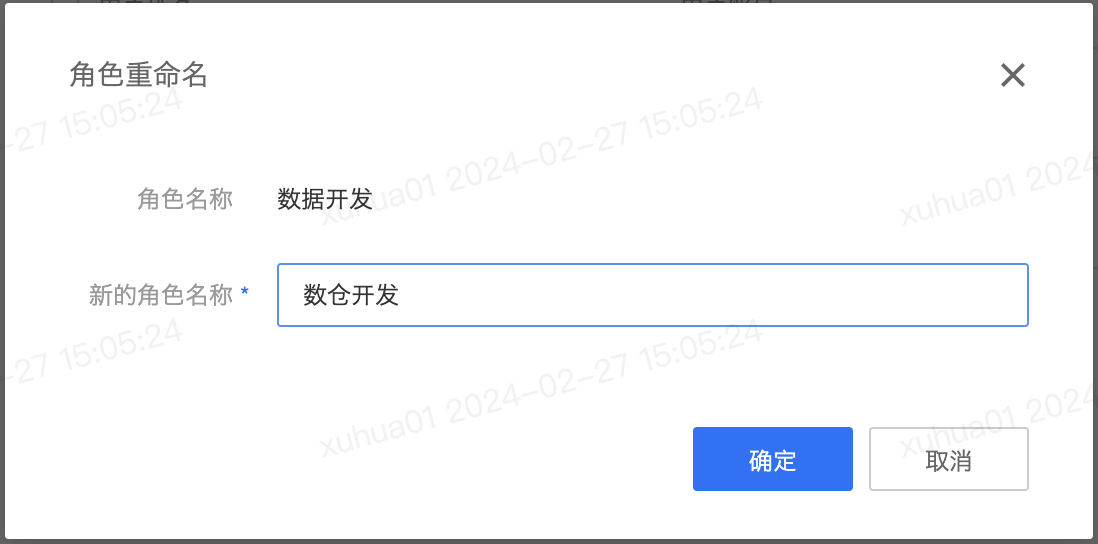
Task: Cancel the rename via 取消 button
Action: (x=948, y=459)
